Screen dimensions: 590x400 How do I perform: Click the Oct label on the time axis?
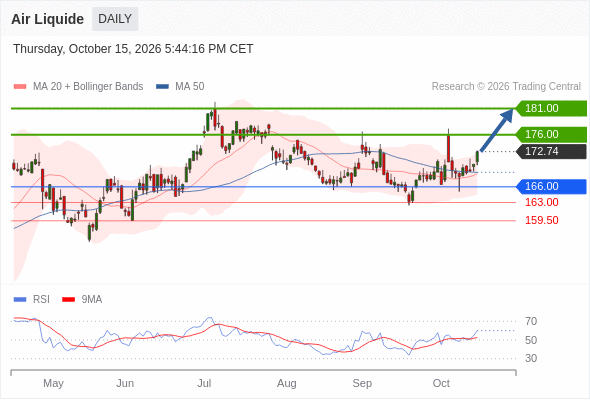tap(441, 383)
